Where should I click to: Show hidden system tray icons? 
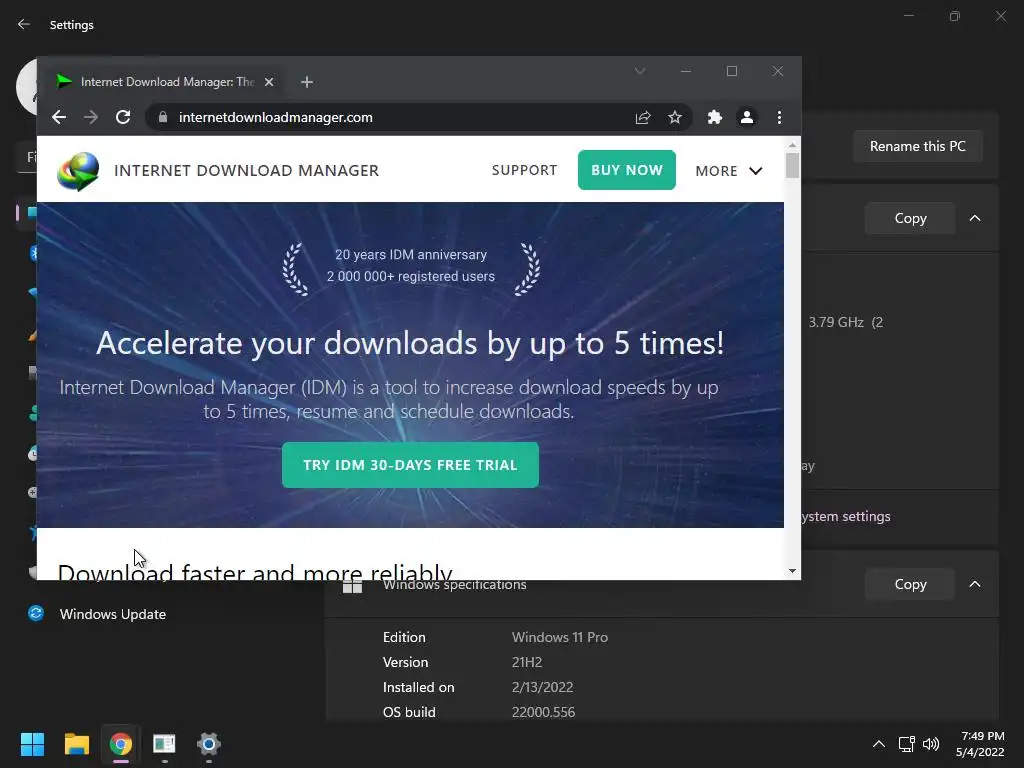[879, 744]
